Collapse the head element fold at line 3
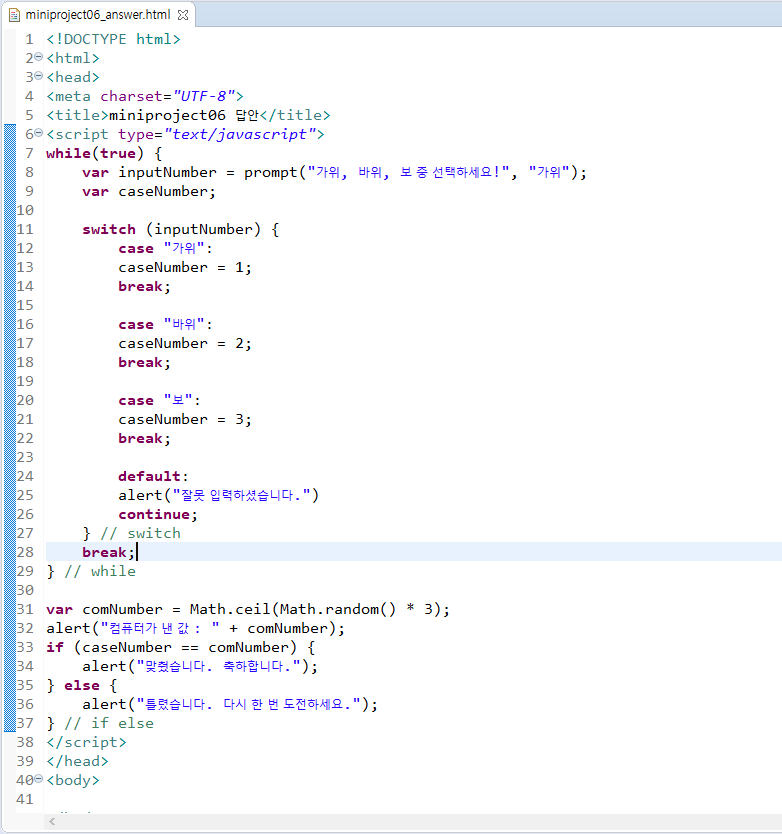 [38, 76]
